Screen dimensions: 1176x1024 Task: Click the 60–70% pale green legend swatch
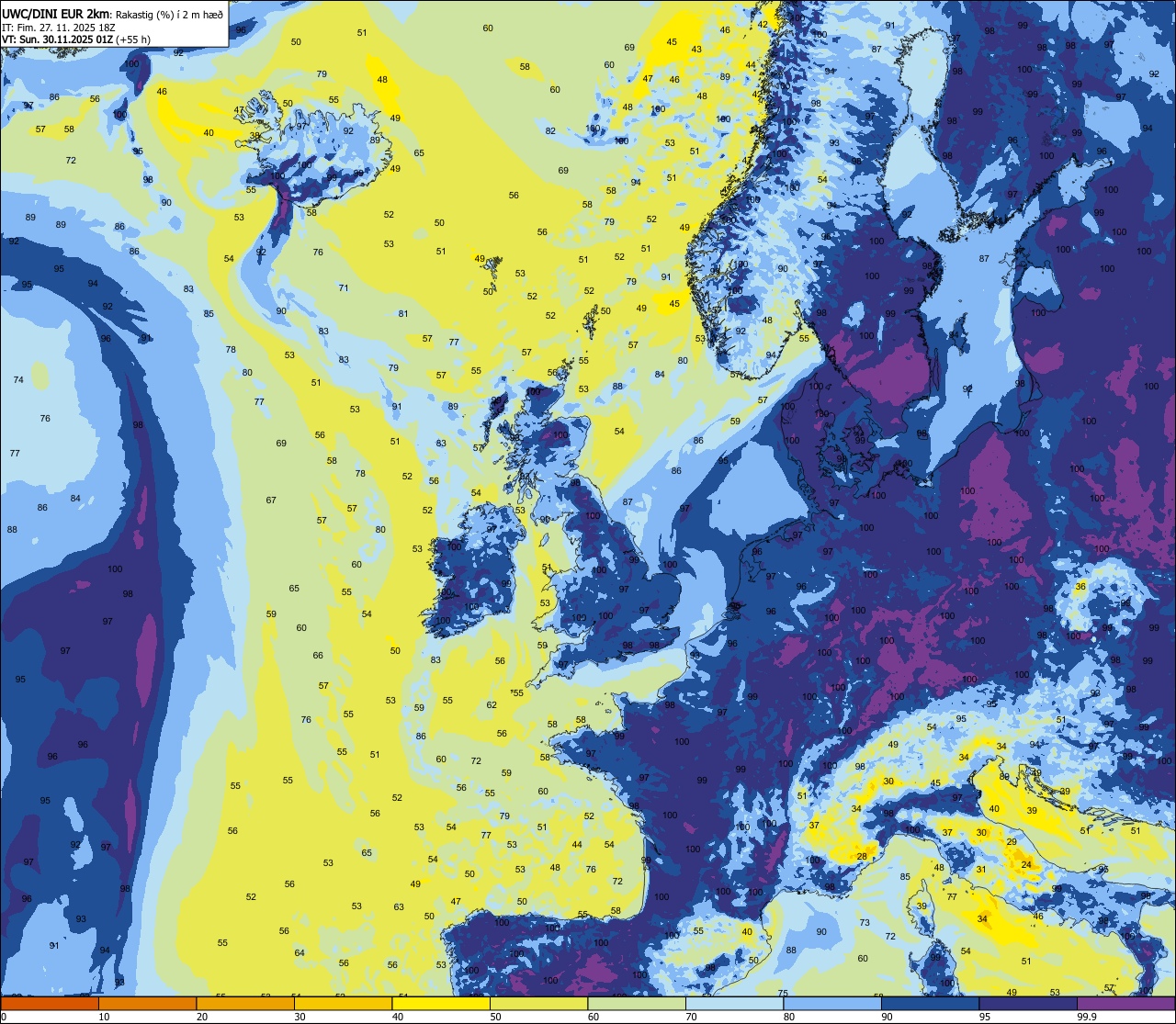click(637, 1003)
